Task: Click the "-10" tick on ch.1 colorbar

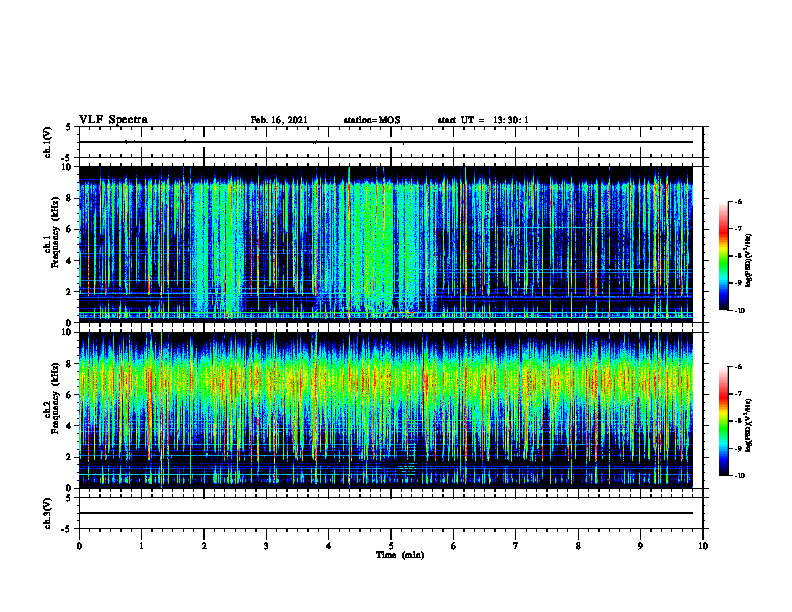Action: 739,311
